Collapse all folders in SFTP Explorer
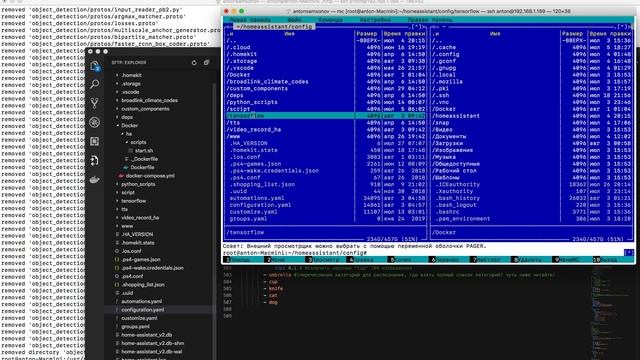This screenshot has height=360, width=640. pyautogui.click(x=207, y=62)
